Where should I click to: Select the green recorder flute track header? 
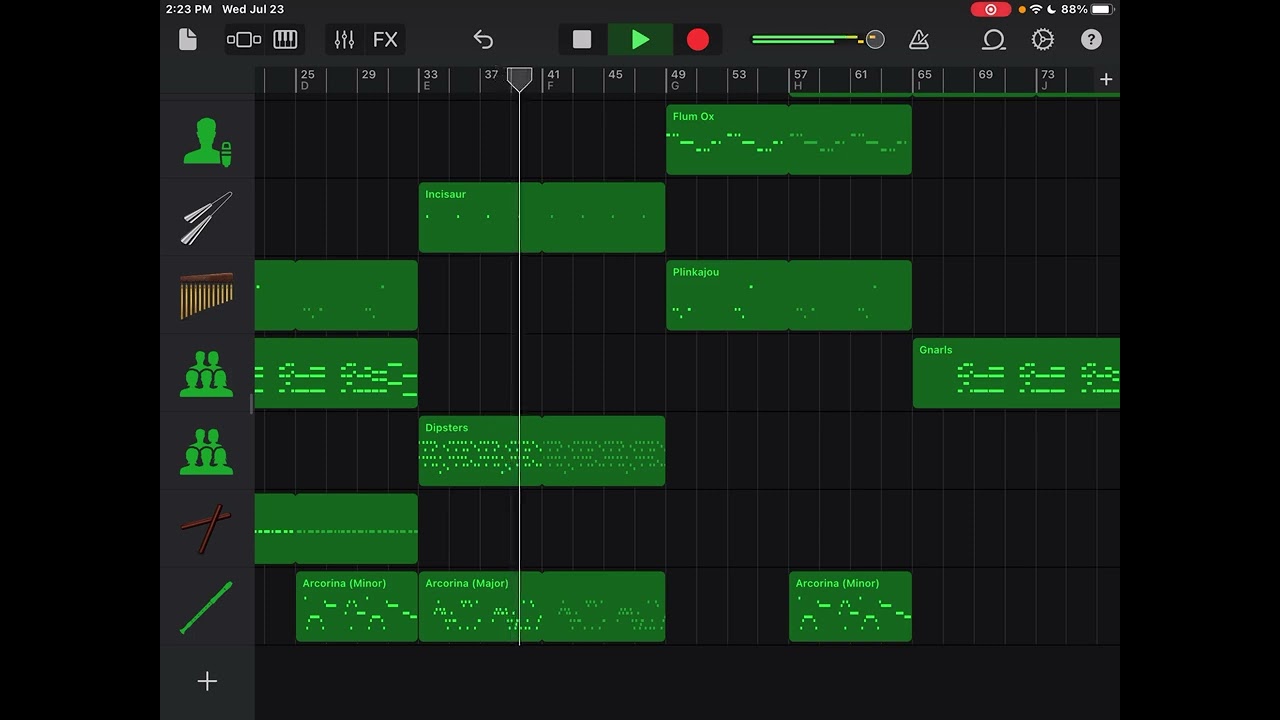click(x=207, y=607)
